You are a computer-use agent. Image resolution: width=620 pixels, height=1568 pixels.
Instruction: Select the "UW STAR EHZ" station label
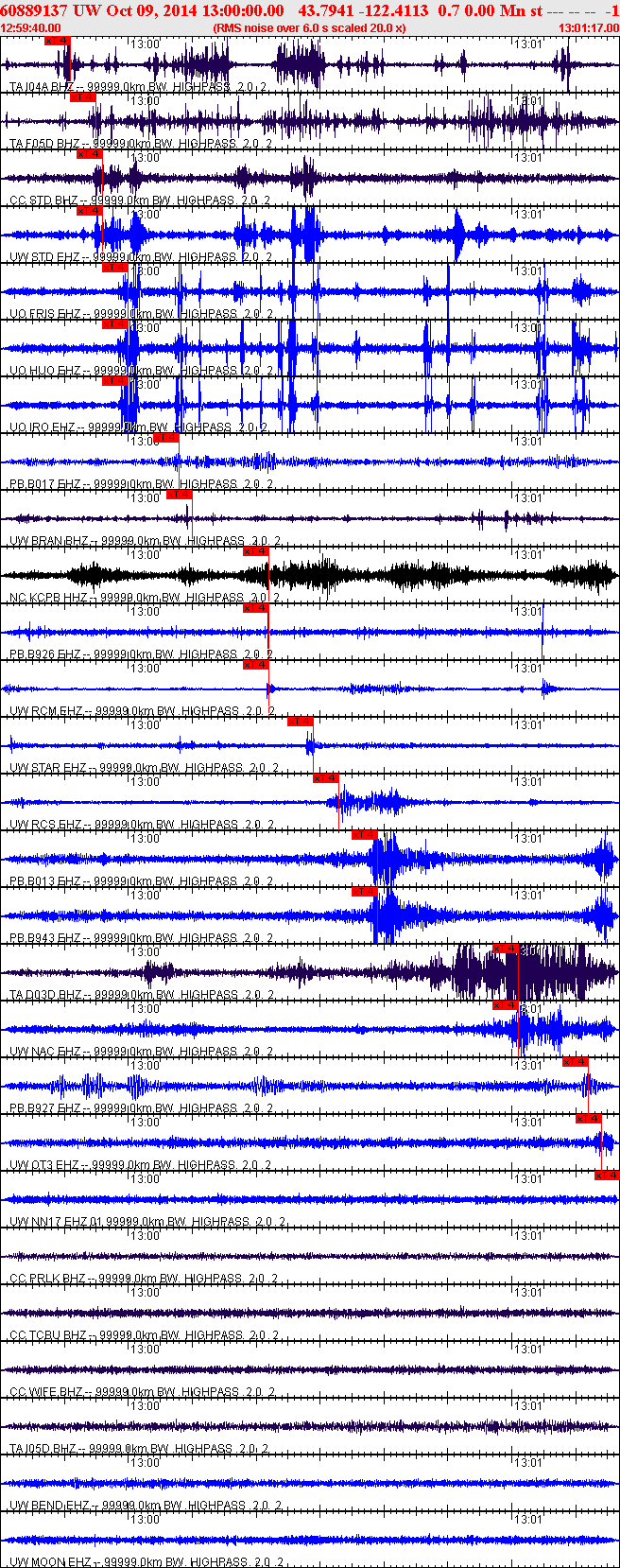[48, 768]
